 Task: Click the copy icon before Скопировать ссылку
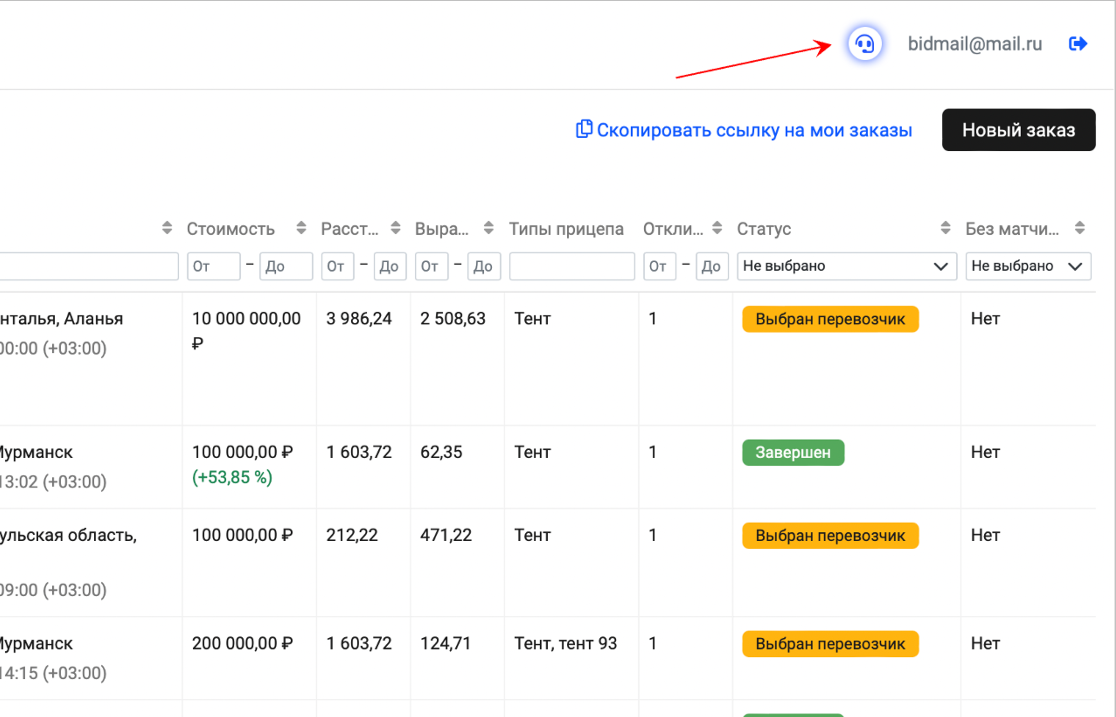584,129
